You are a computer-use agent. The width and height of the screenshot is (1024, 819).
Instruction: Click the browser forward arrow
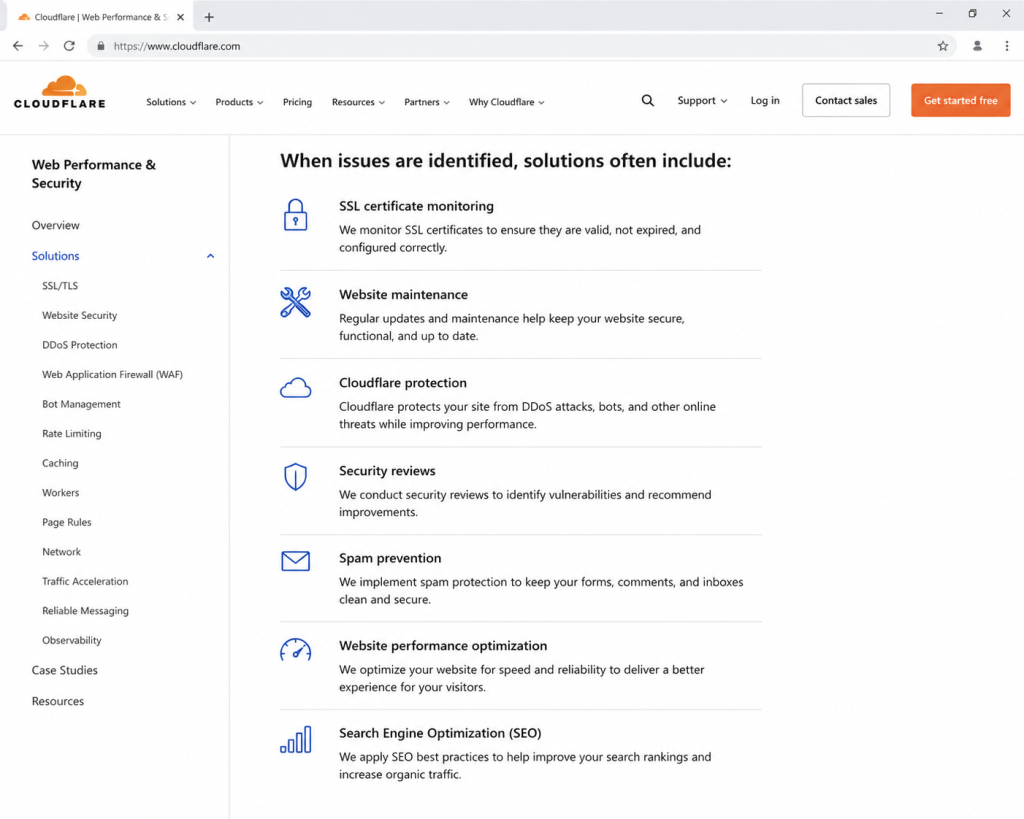coord(43,46)
